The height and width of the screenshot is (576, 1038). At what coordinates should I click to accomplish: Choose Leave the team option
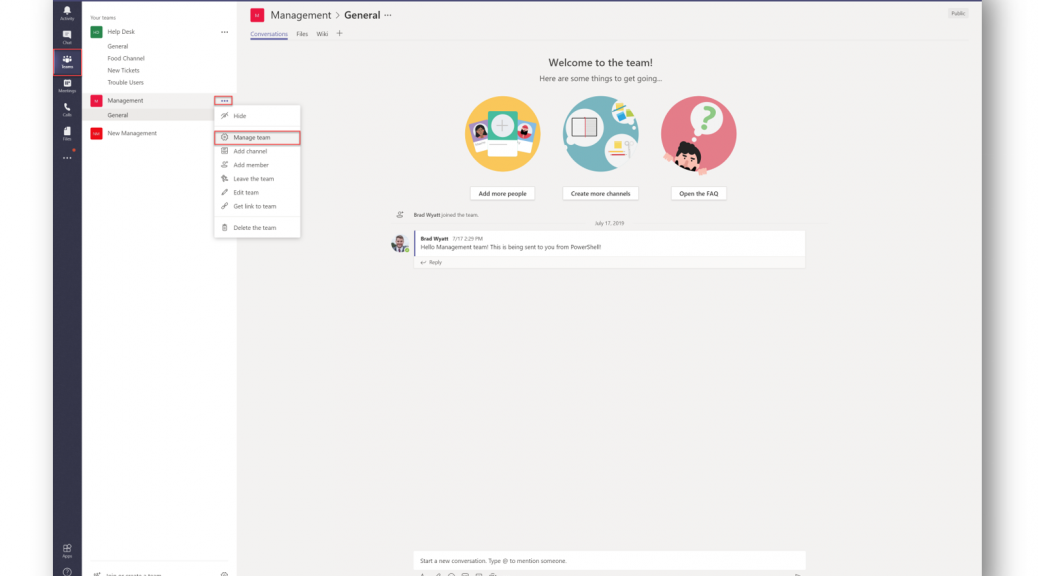pyautogui.click(x=257, y=179)
